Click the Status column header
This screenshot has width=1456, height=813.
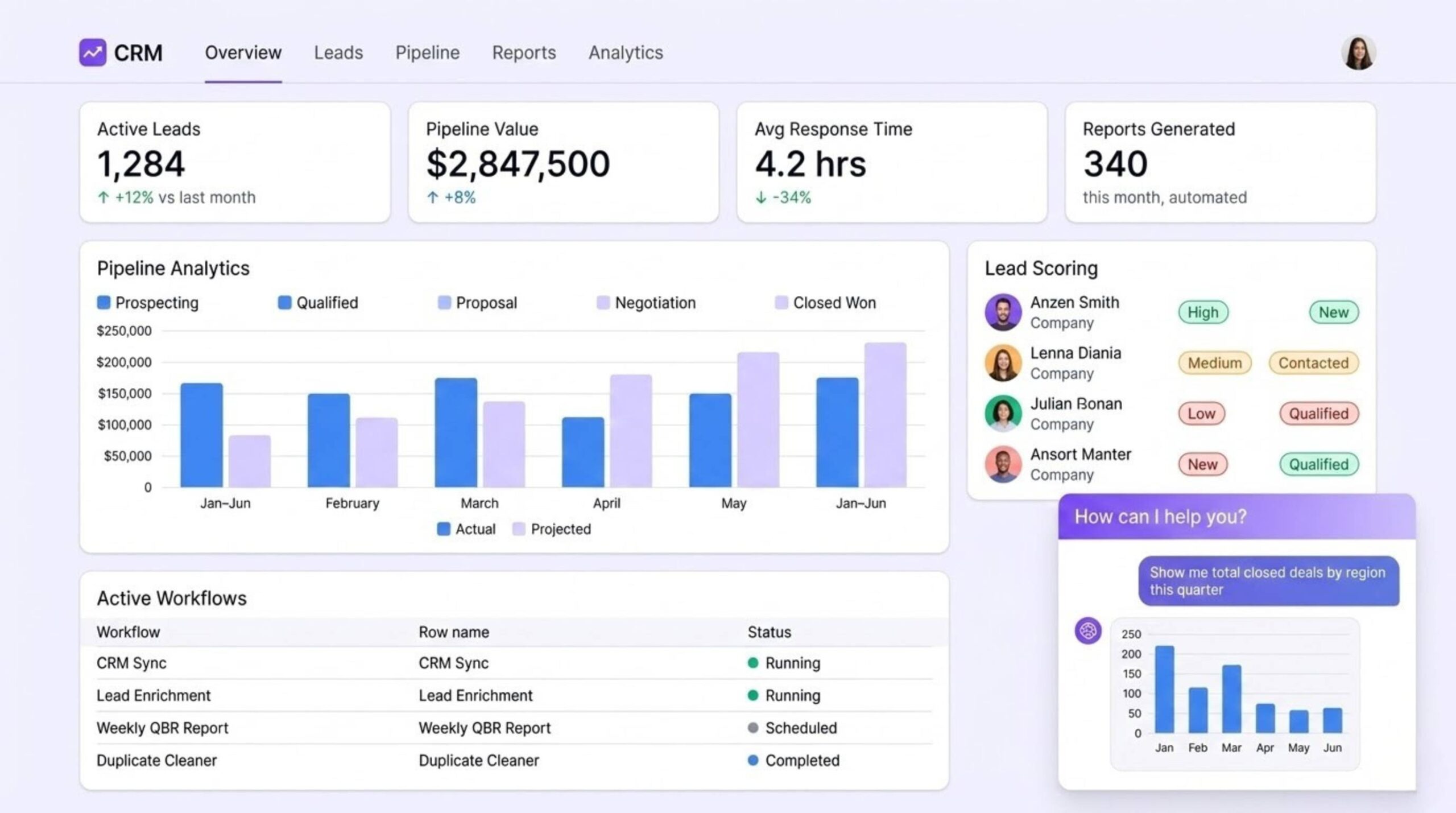point(769,632)
